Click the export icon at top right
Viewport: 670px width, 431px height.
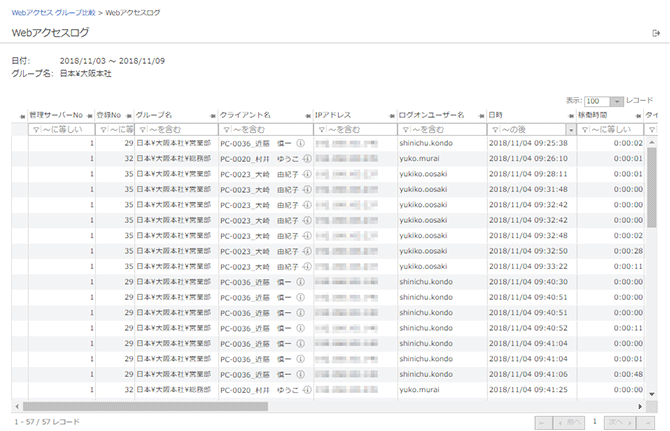(x=656, y=33)
